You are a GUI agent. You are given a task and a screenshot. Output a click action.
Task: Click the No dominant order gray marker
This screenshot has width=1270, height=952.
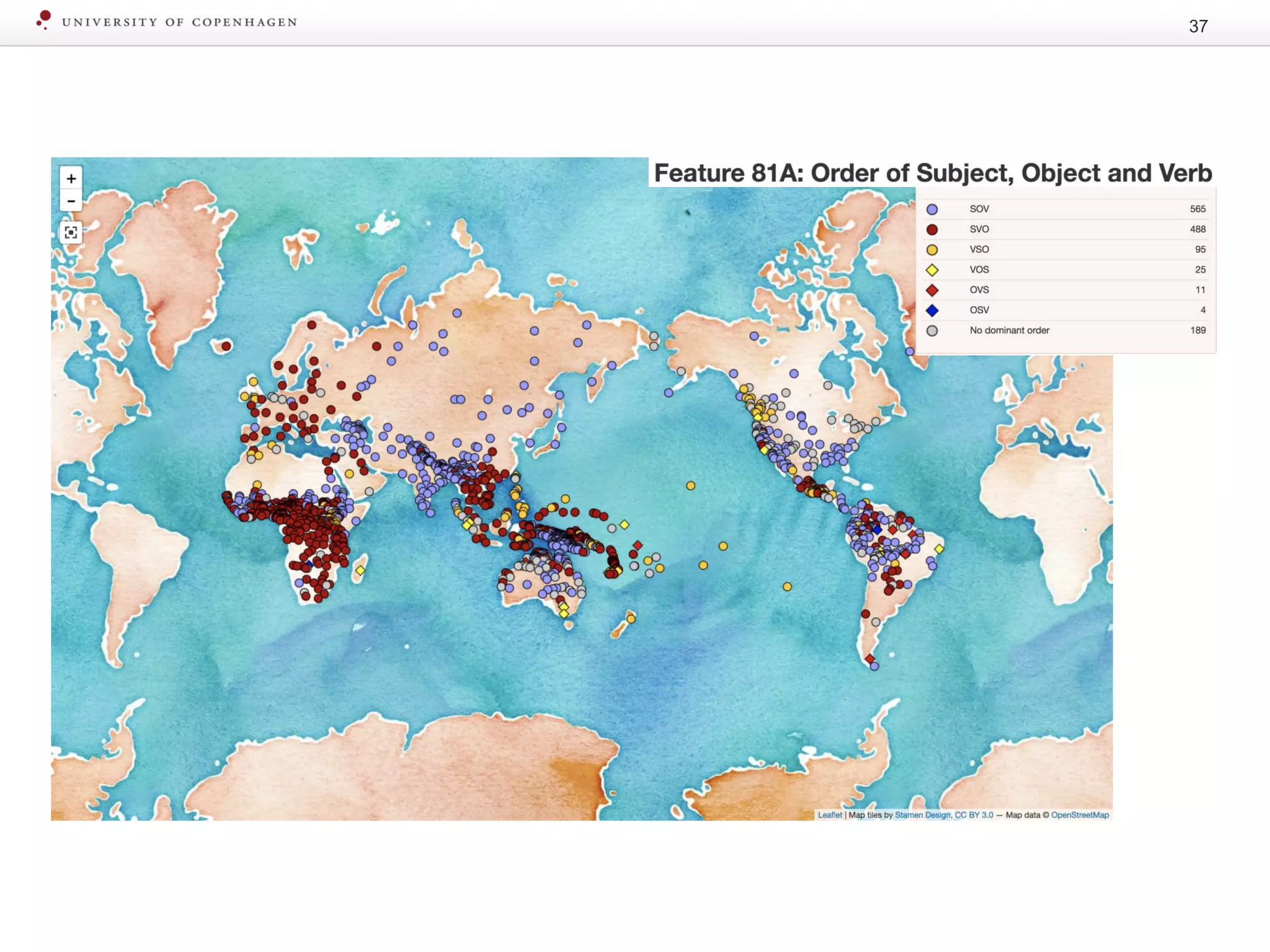point(932,331)
